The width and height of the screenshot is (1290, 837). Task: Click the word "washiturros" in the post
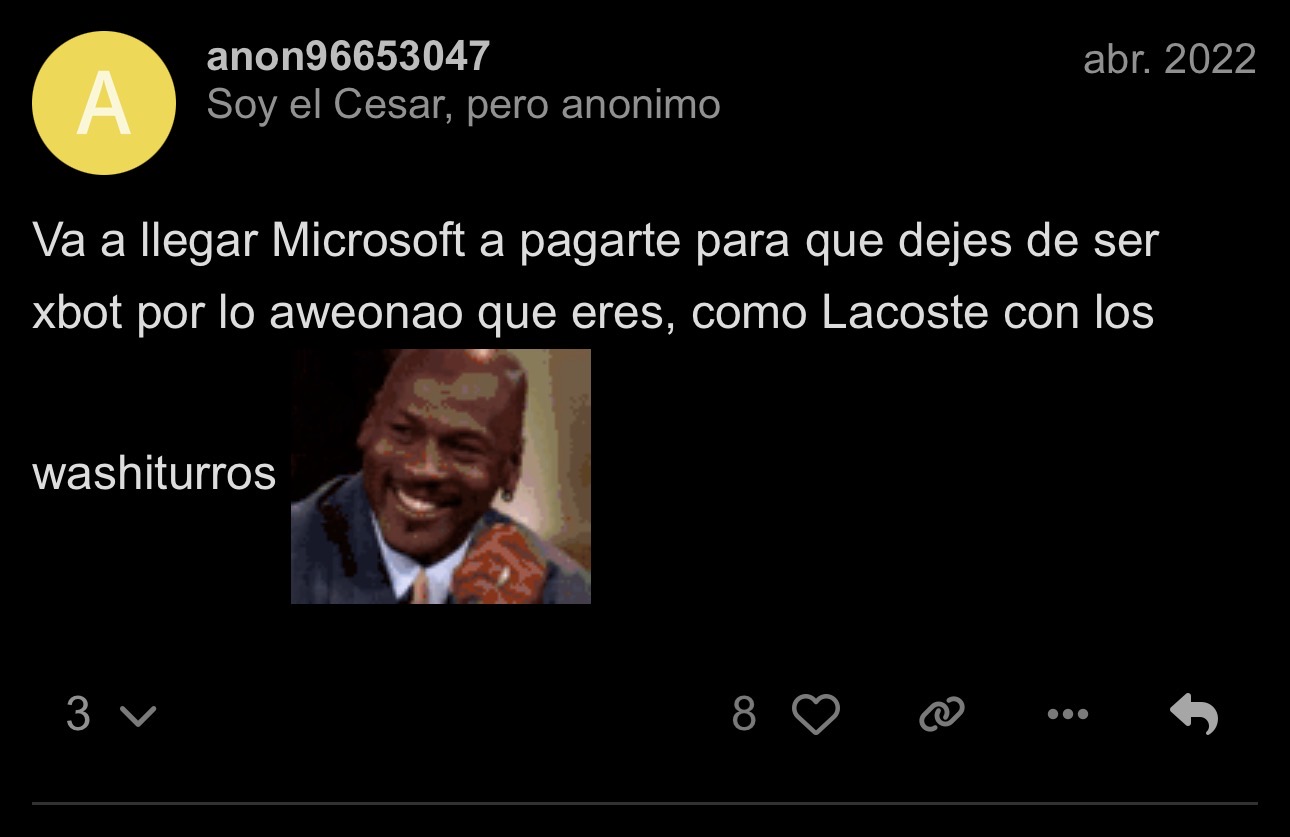(154, 473)
